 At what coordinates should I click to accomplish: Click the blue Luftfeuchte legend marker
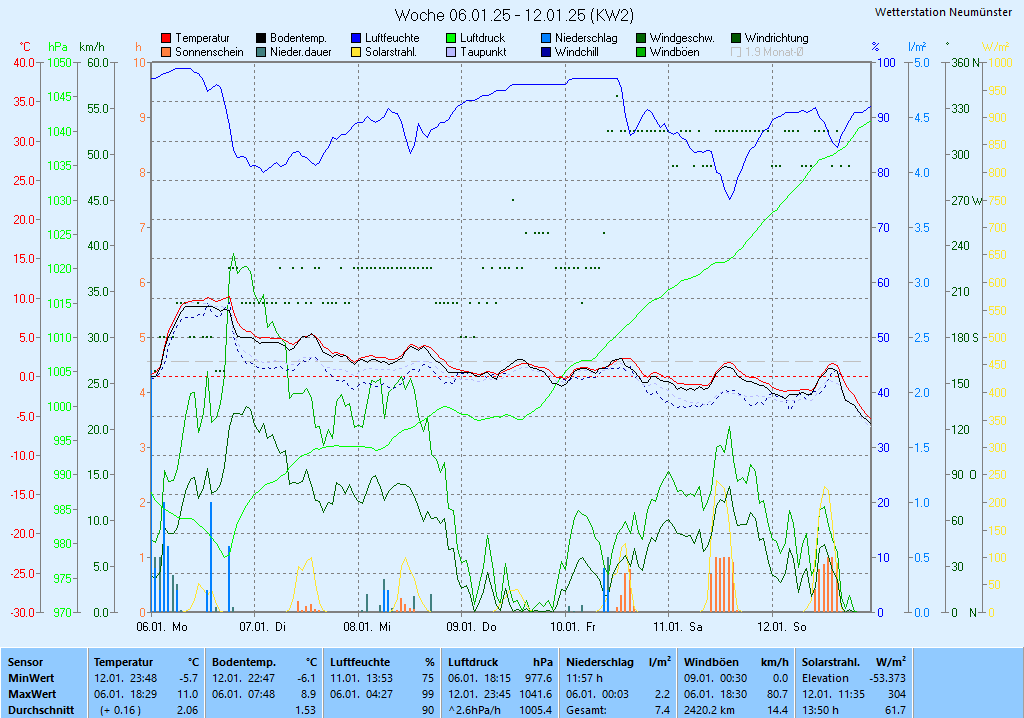356,38
